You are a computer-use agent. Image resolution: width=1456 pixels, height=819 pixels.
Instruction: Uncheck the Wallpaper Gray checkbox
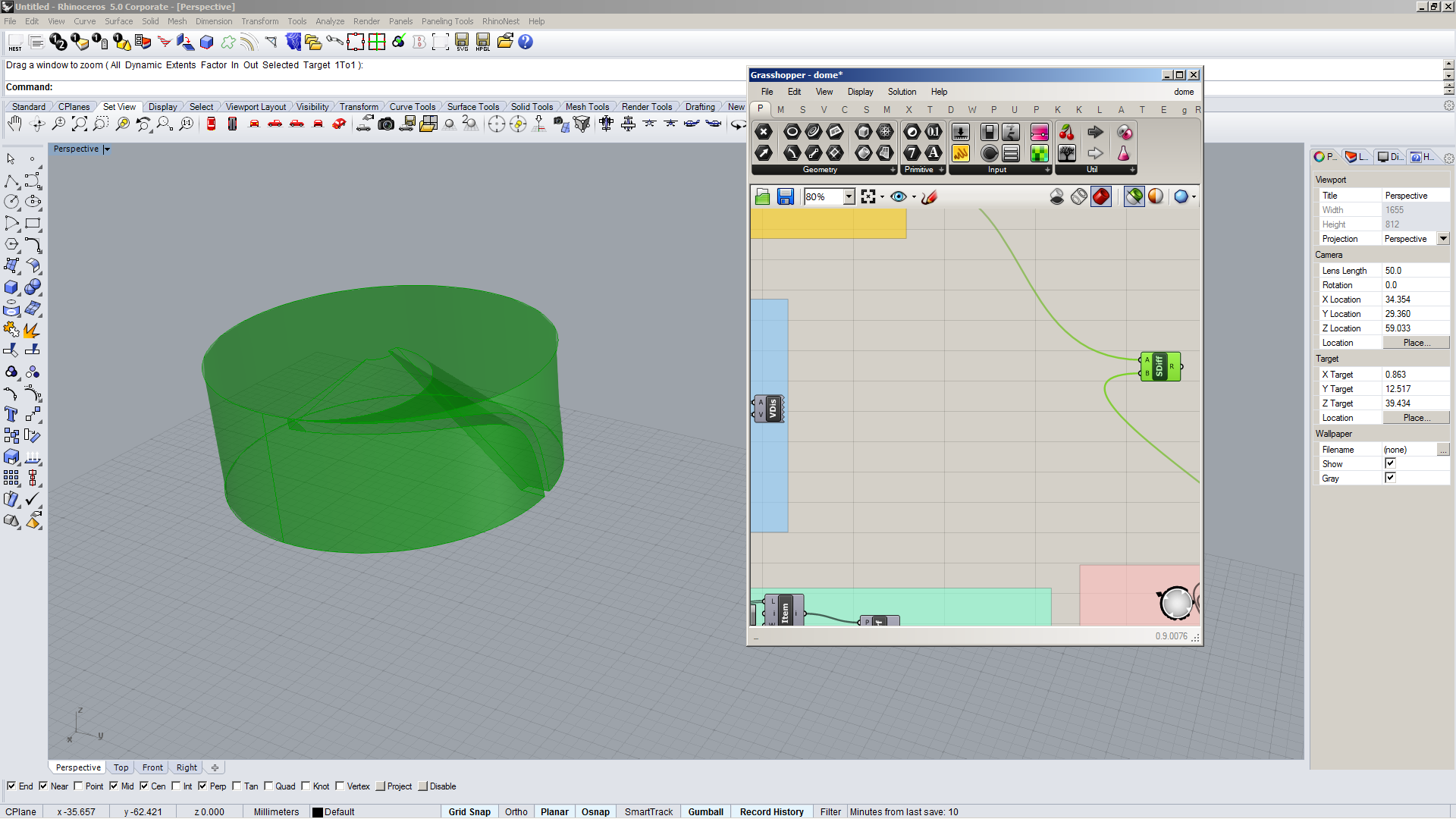point(1390,478)
